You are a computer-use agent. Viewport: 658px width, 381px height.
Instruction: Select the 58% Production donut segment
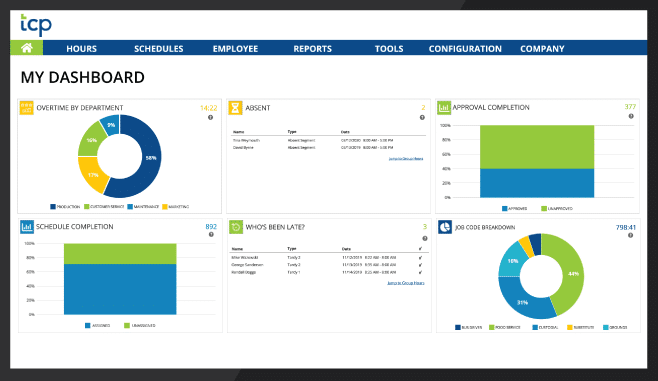coord(151,158)
